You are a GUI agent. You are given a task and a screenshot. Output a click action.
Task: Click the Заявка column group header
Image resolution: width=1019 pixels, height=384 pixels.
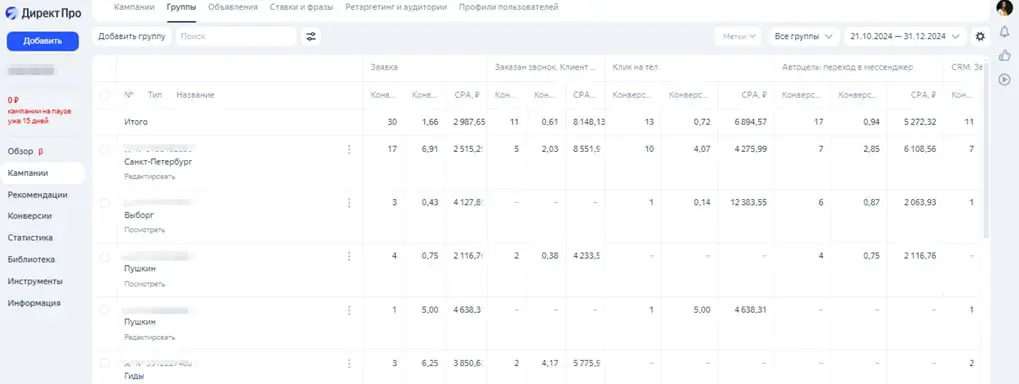384,67
